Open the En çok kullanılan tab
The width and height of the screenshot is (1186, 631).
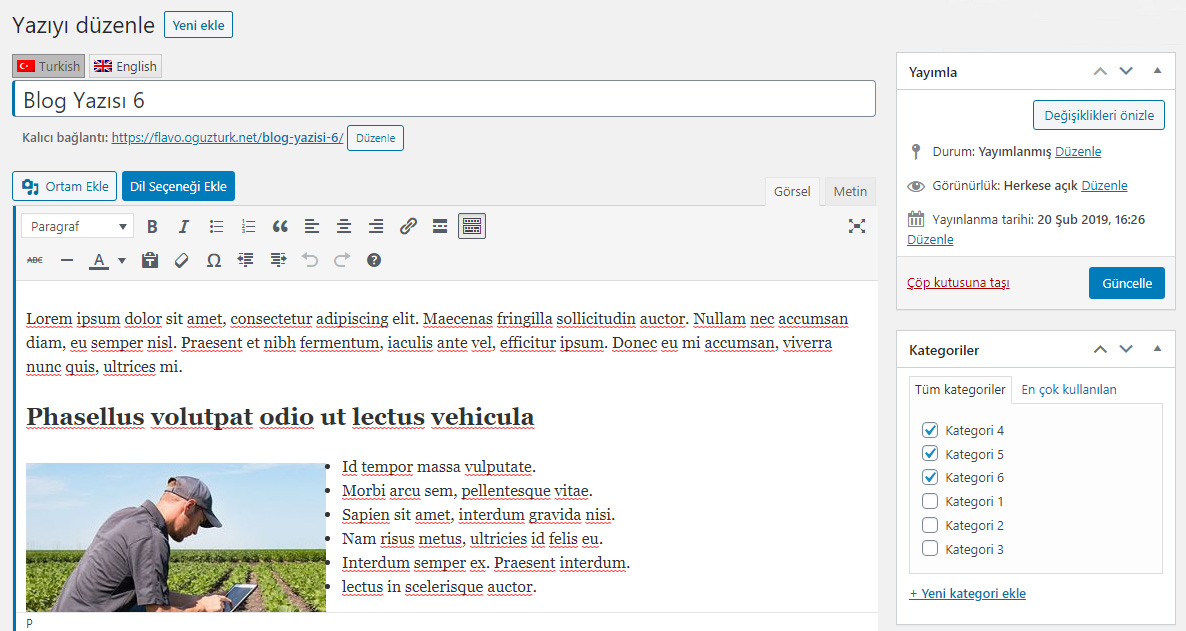(x=1069, y=390)
